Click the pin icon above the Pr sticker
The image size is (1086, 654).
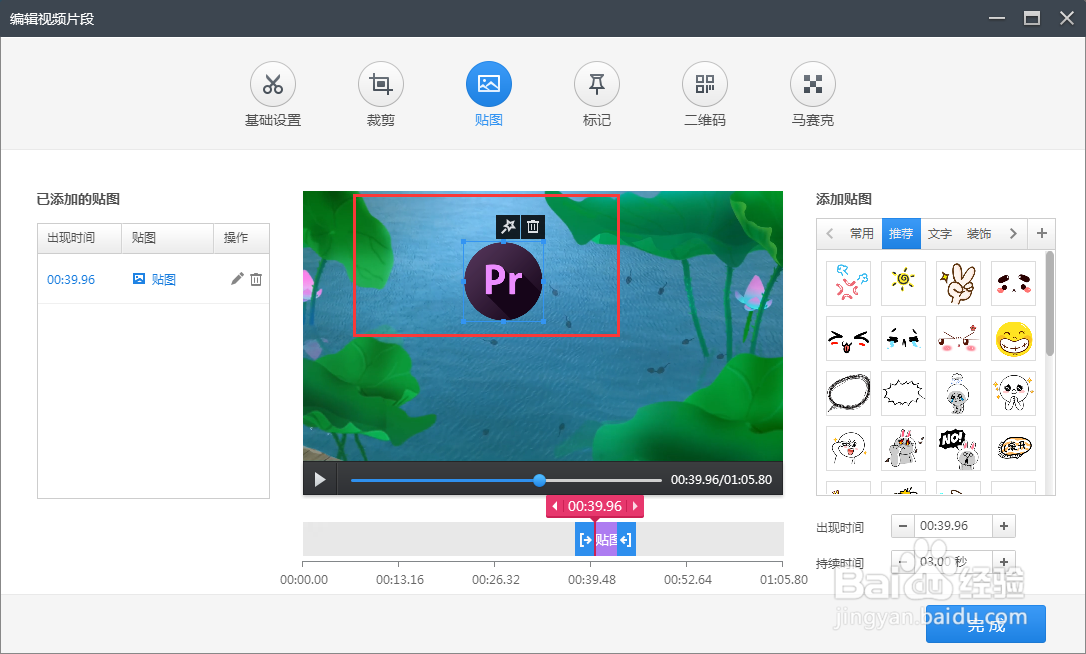(508, 227)
